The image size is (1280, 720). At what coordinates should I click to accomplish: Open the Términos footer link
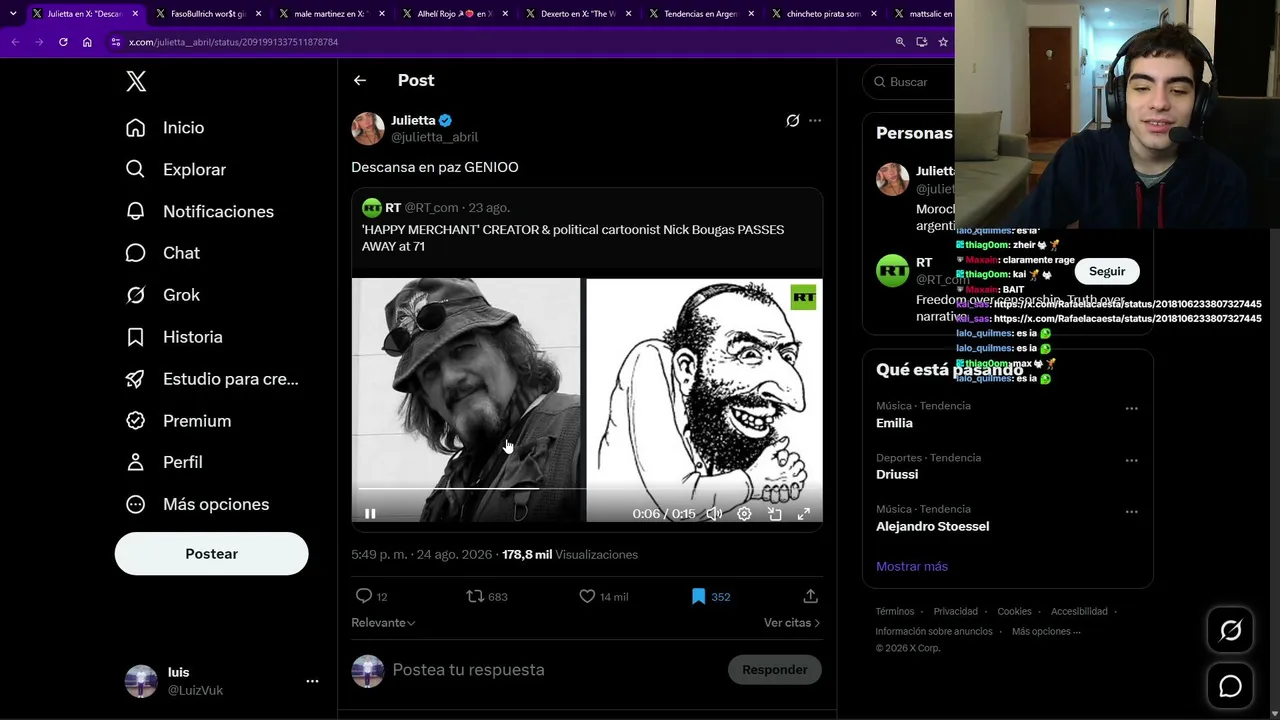[x=895, y=612]
